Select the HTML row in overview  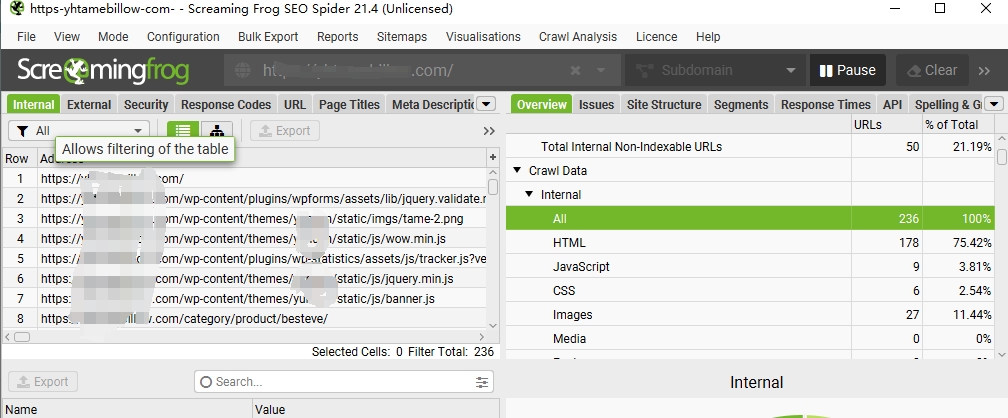750,242
